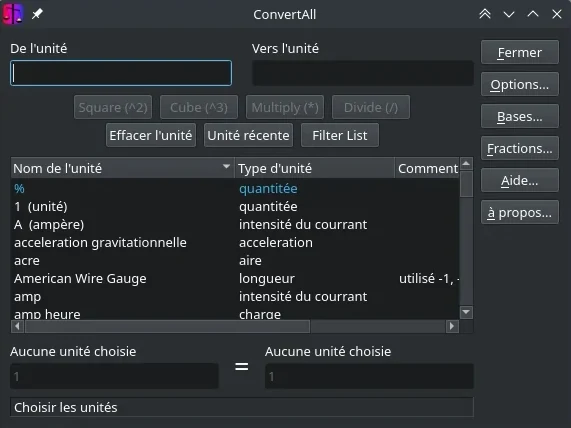Viewport: 571px width, 428px height.
Task: Select American Wire Gauge row
Action: (235, 279)
